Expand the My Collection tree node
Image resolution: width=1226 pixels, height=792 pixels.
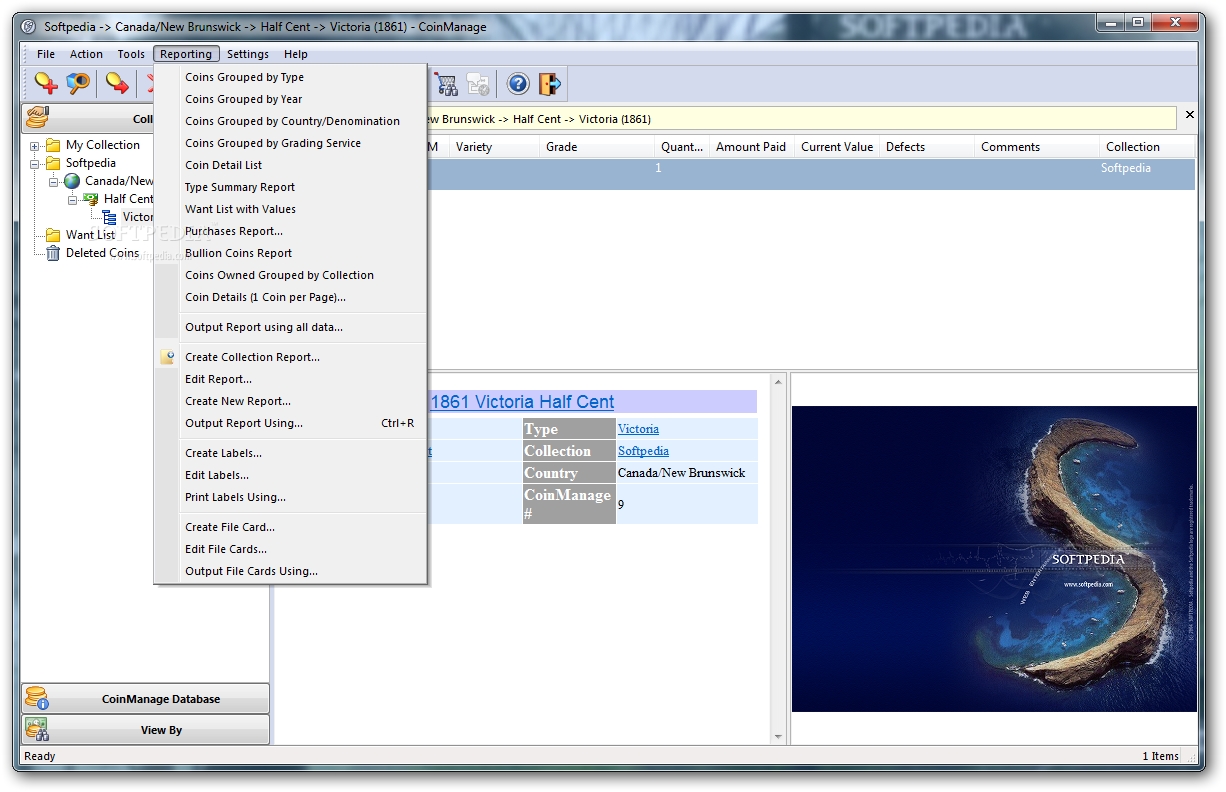tap(36, 146)
